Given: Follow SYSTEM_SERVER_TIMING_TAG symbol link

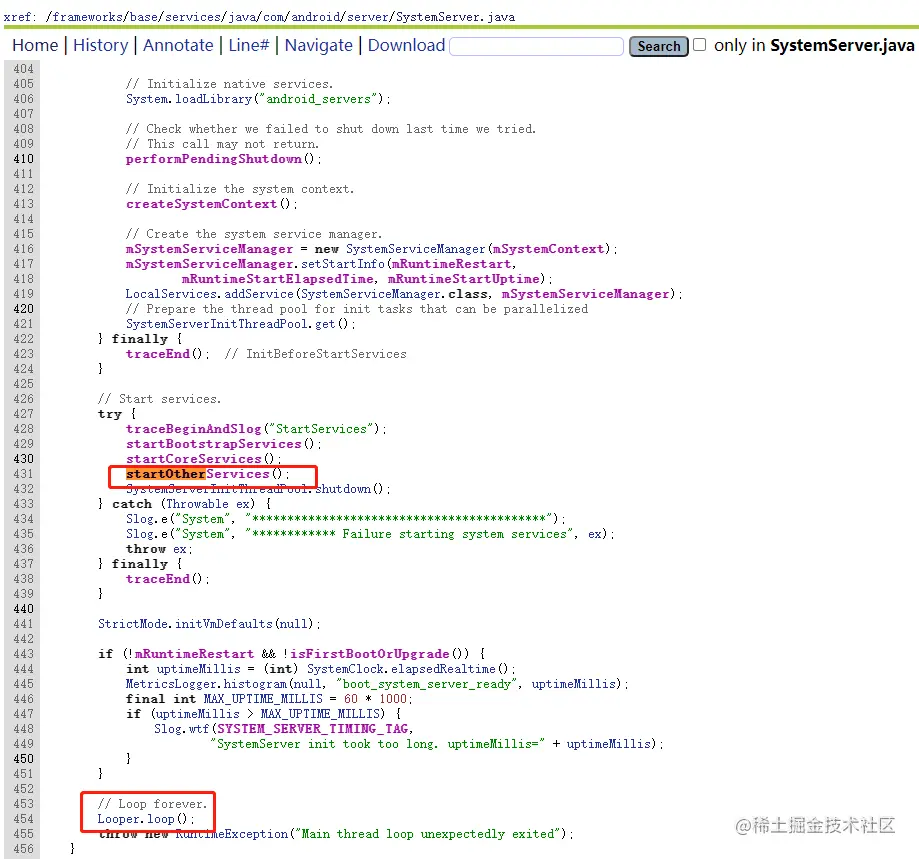Looking at the screenshot, I should (x=312, y=729).
